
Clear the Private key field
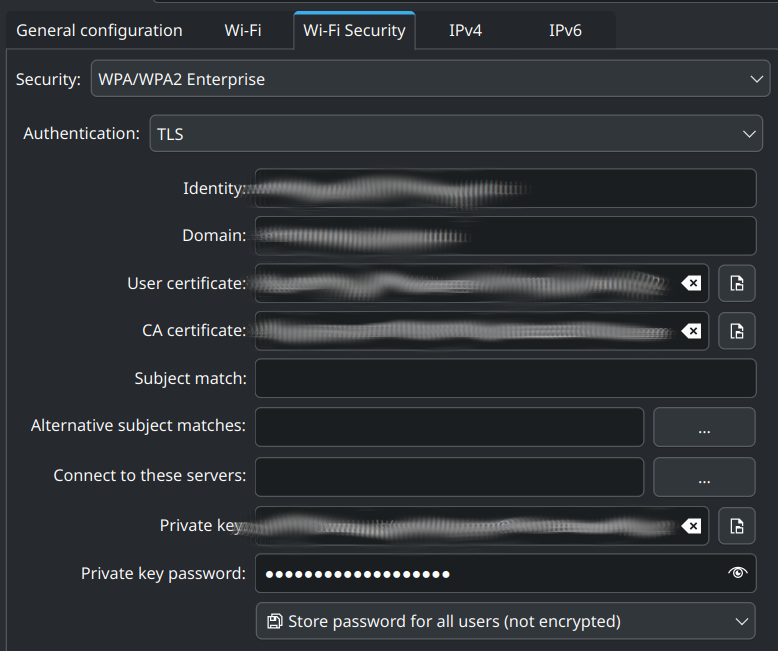691,526
